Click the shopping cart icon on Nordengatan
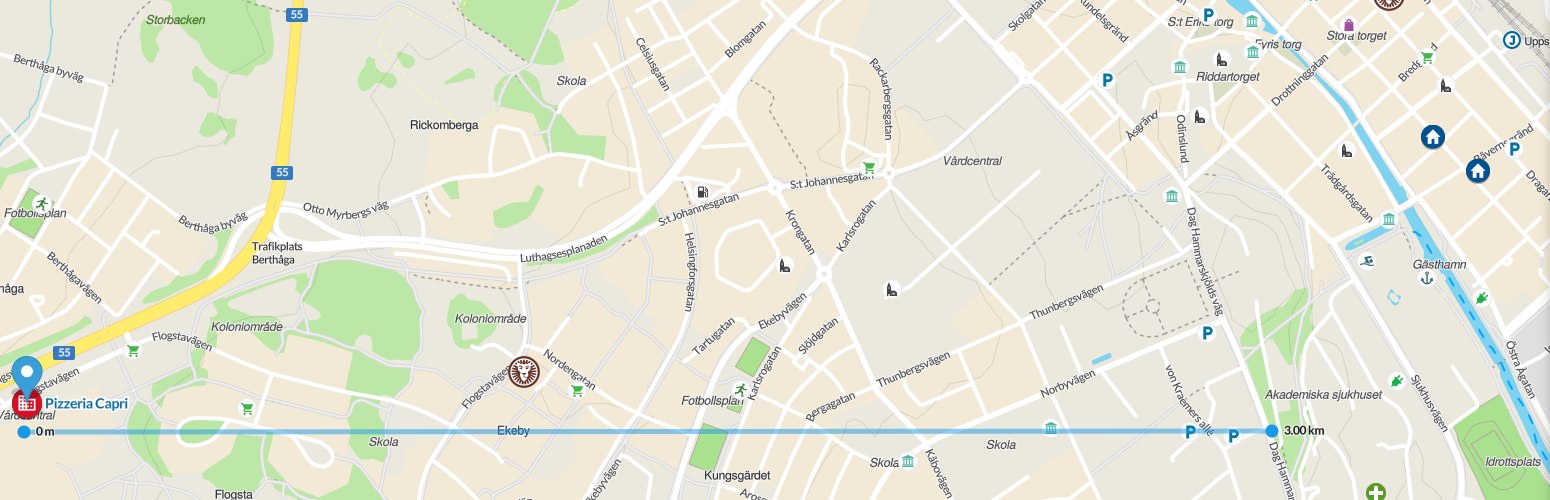 [576, 390]
